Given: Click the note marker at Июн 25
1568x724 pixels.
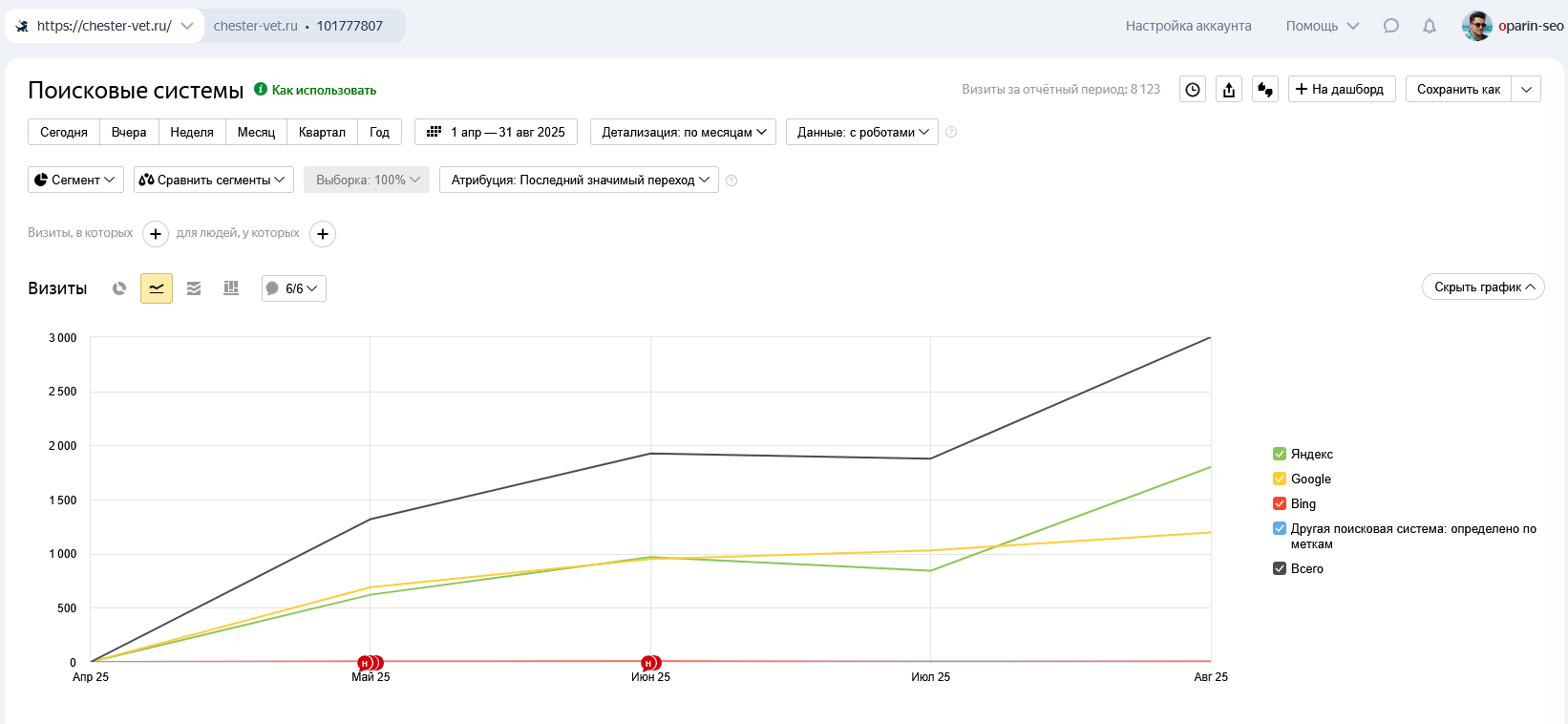Looking at the screenshot, I should (649, 663).
